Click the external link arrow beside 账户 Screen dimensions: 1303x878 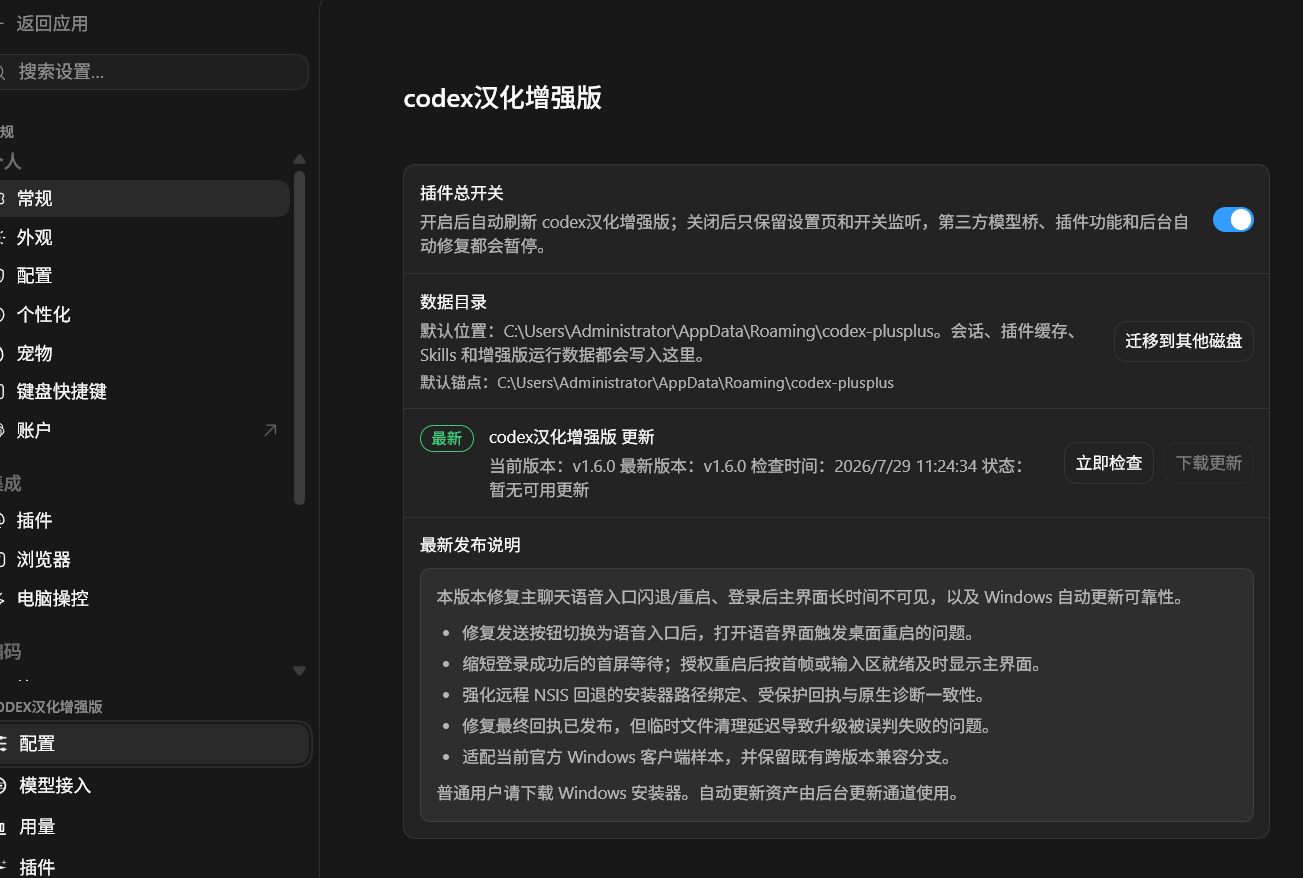coord(270,430)
